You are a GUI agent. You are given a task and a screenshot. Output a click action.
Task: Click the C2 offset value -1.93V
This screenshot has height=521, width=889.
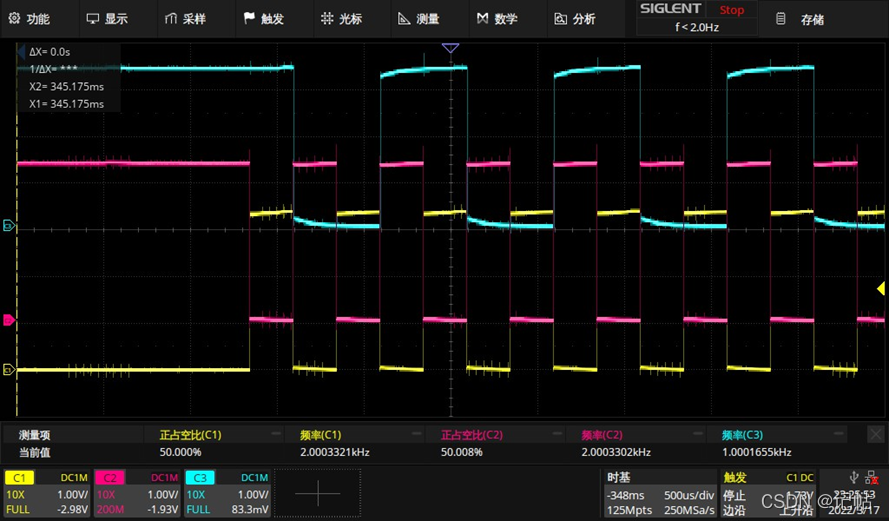point(163,509)
